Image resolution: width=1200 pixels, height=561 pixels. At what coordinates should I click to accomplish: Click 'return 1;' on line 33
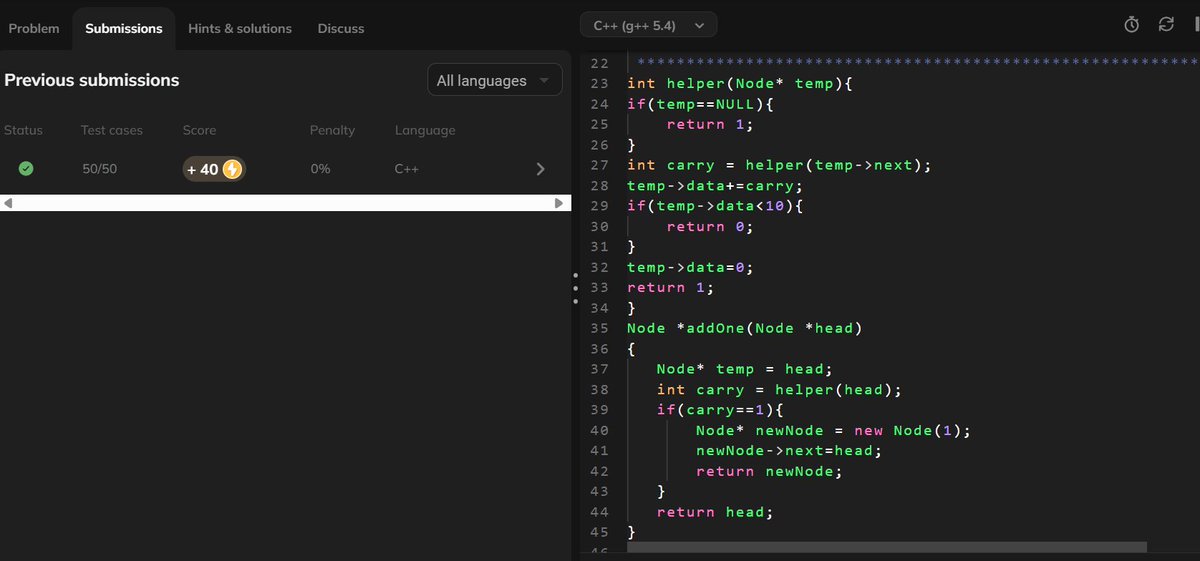click(x=670, y=288)
